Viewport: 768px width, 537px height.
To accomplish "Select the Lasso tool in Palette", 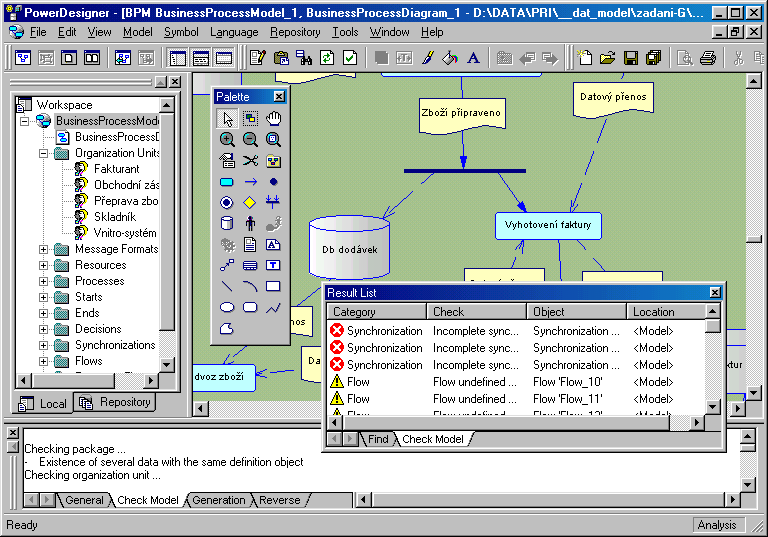I will click(x=250, y=119).
